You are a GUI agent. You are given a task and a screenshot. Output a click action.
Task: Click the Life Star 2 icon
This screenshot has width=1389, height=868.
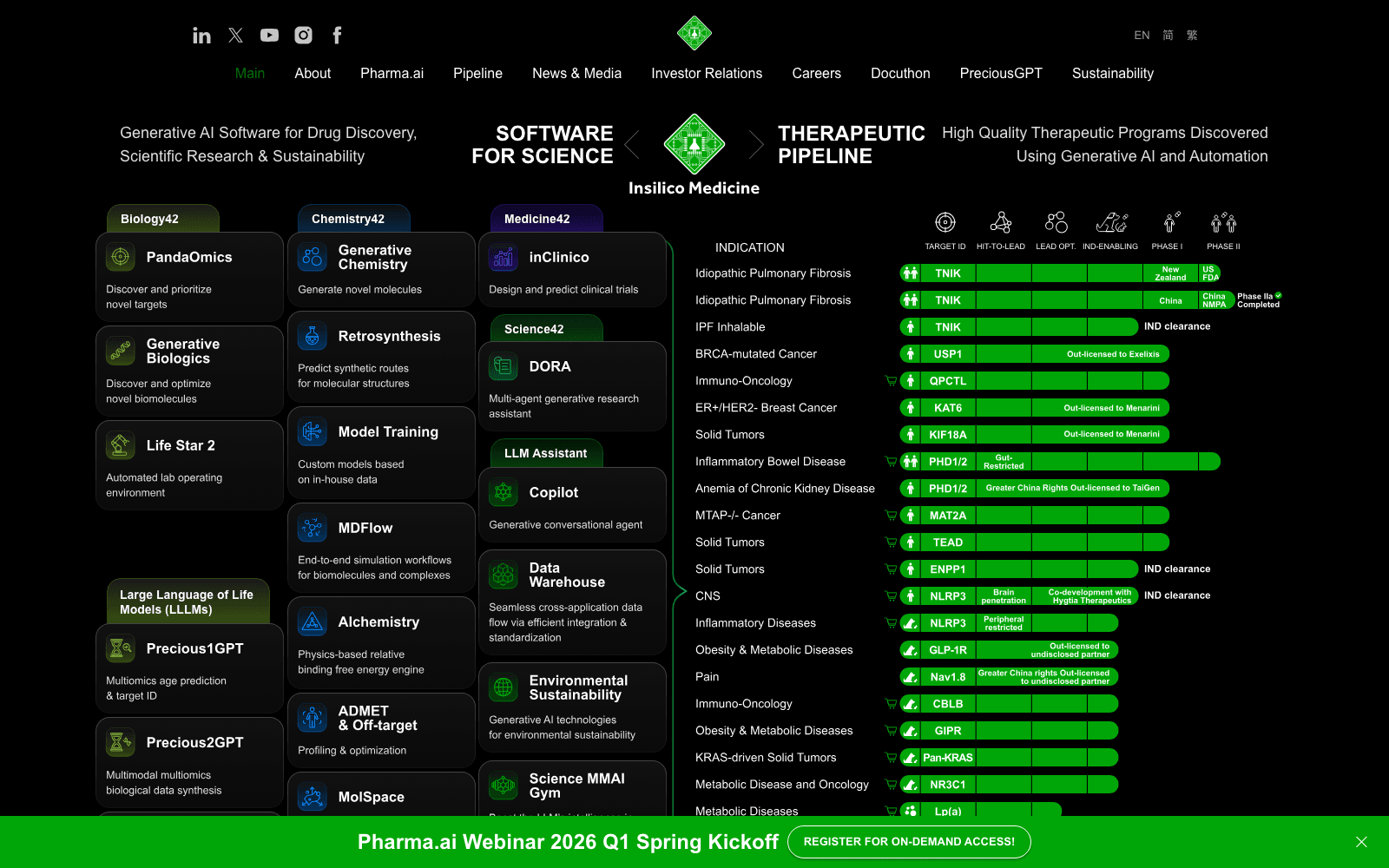(121, 445)
